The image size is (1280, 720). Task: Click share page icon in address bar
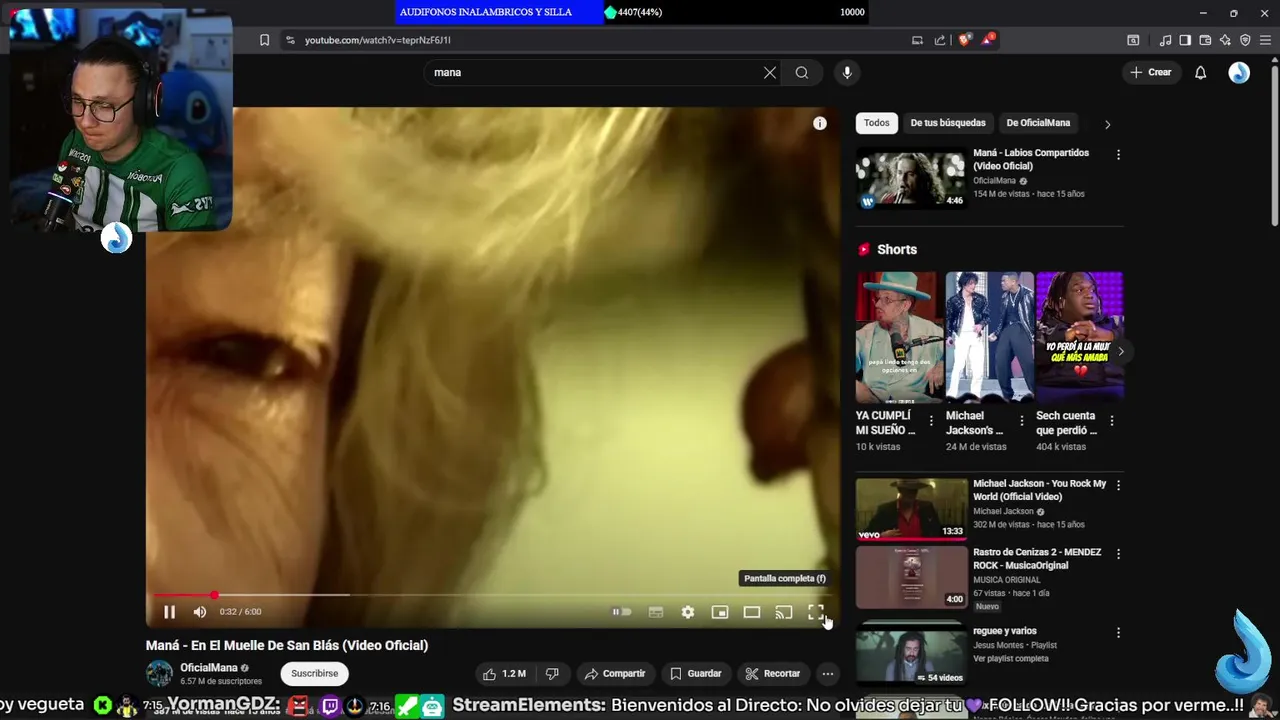coord(940,40)
